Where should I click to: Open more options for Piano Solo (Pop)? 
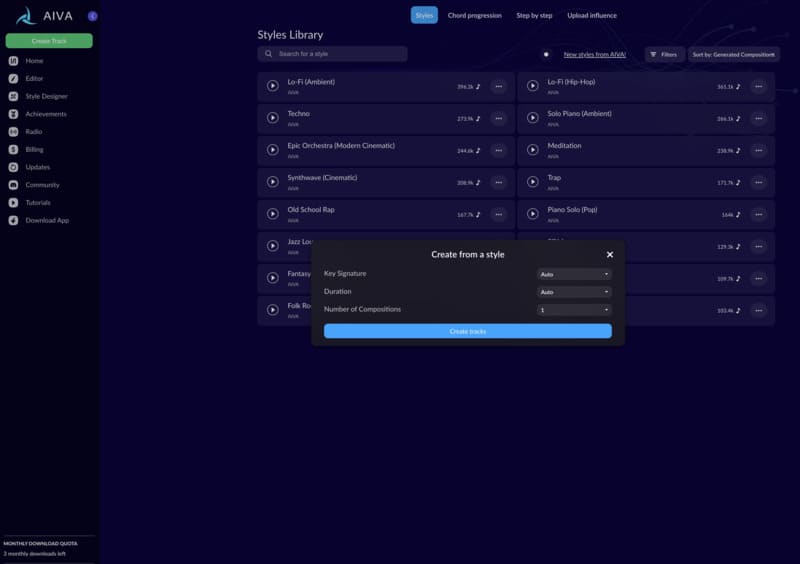(759, 214)
